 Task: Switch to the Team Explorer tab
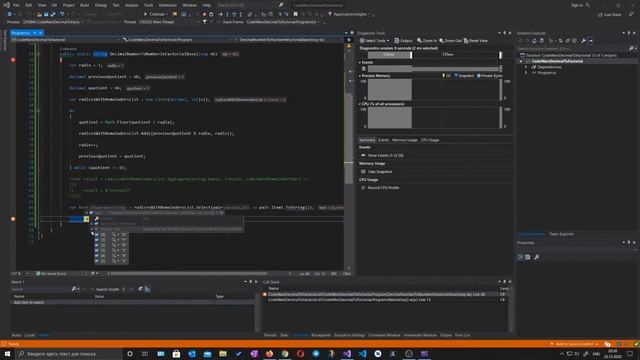coord(561,234)
